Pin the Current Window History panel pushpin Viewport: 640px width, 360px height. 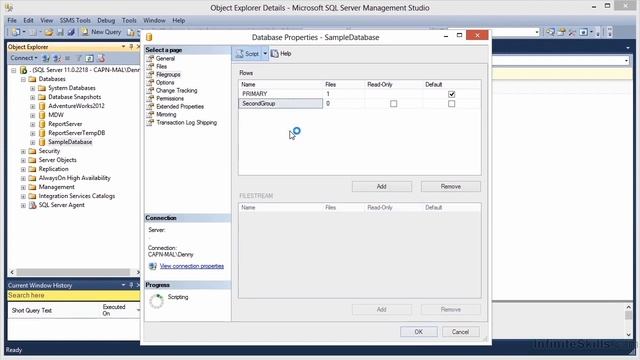[131, 285]
